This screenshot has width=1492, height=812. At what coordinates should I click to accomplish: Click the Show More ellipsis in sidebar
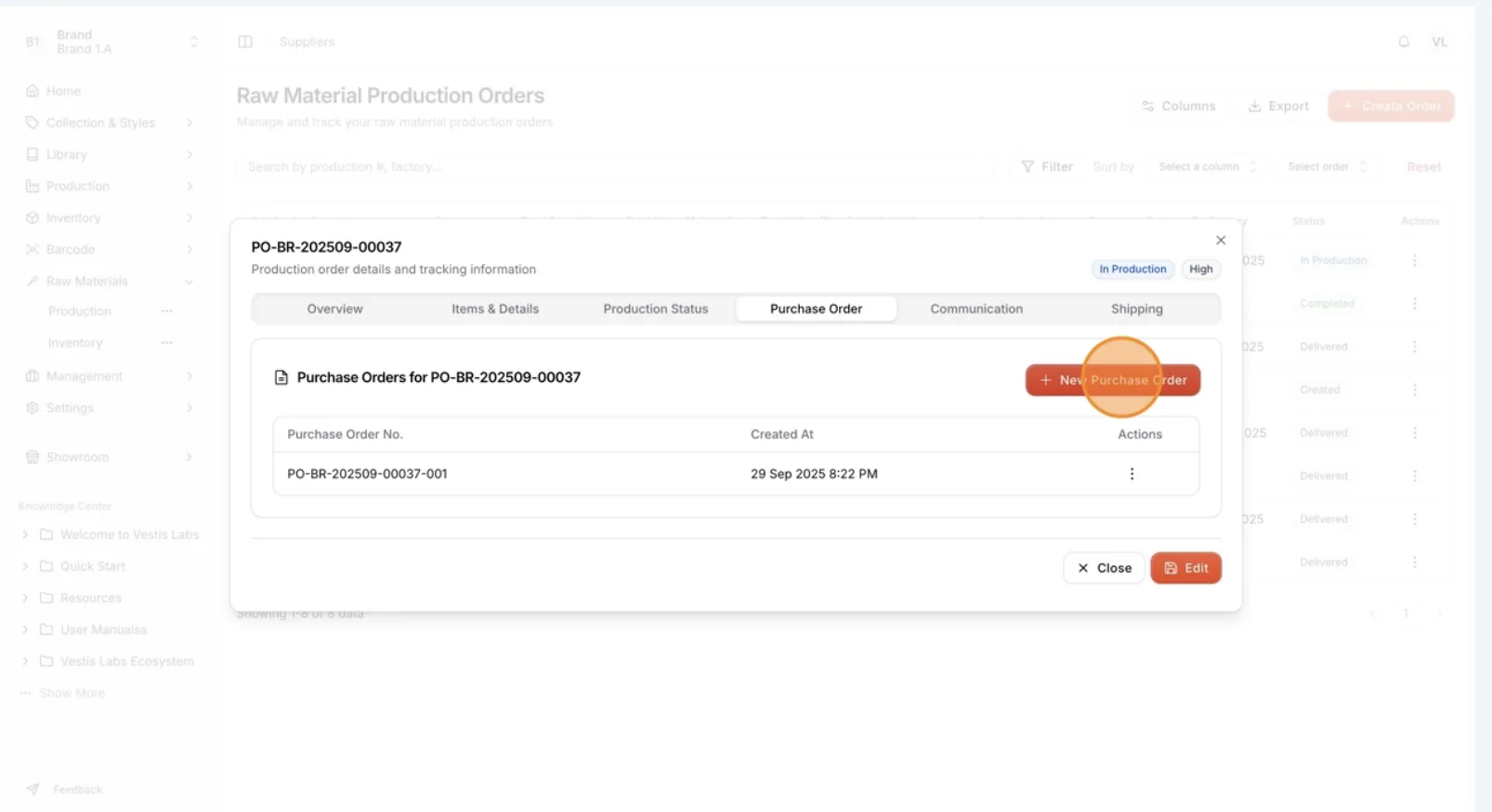[25, 693]
